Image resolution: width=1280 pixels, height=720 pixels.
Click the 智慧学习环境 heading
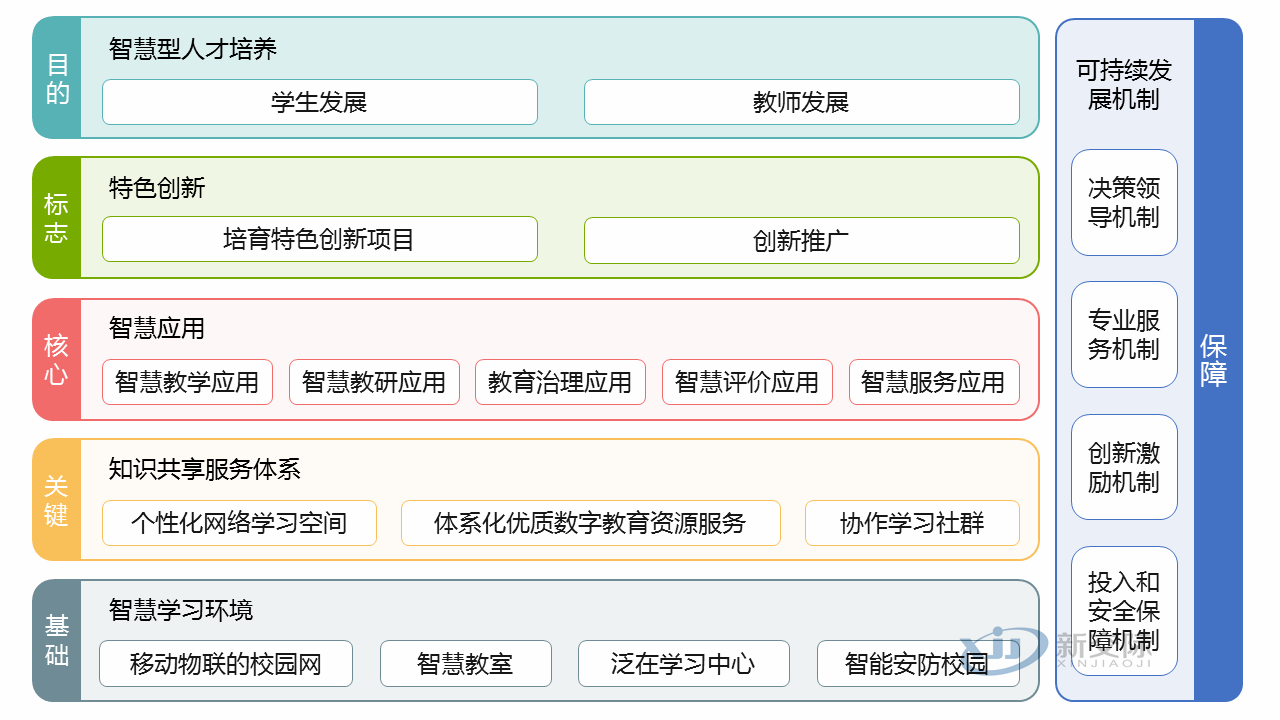click(x=181, y=610)
